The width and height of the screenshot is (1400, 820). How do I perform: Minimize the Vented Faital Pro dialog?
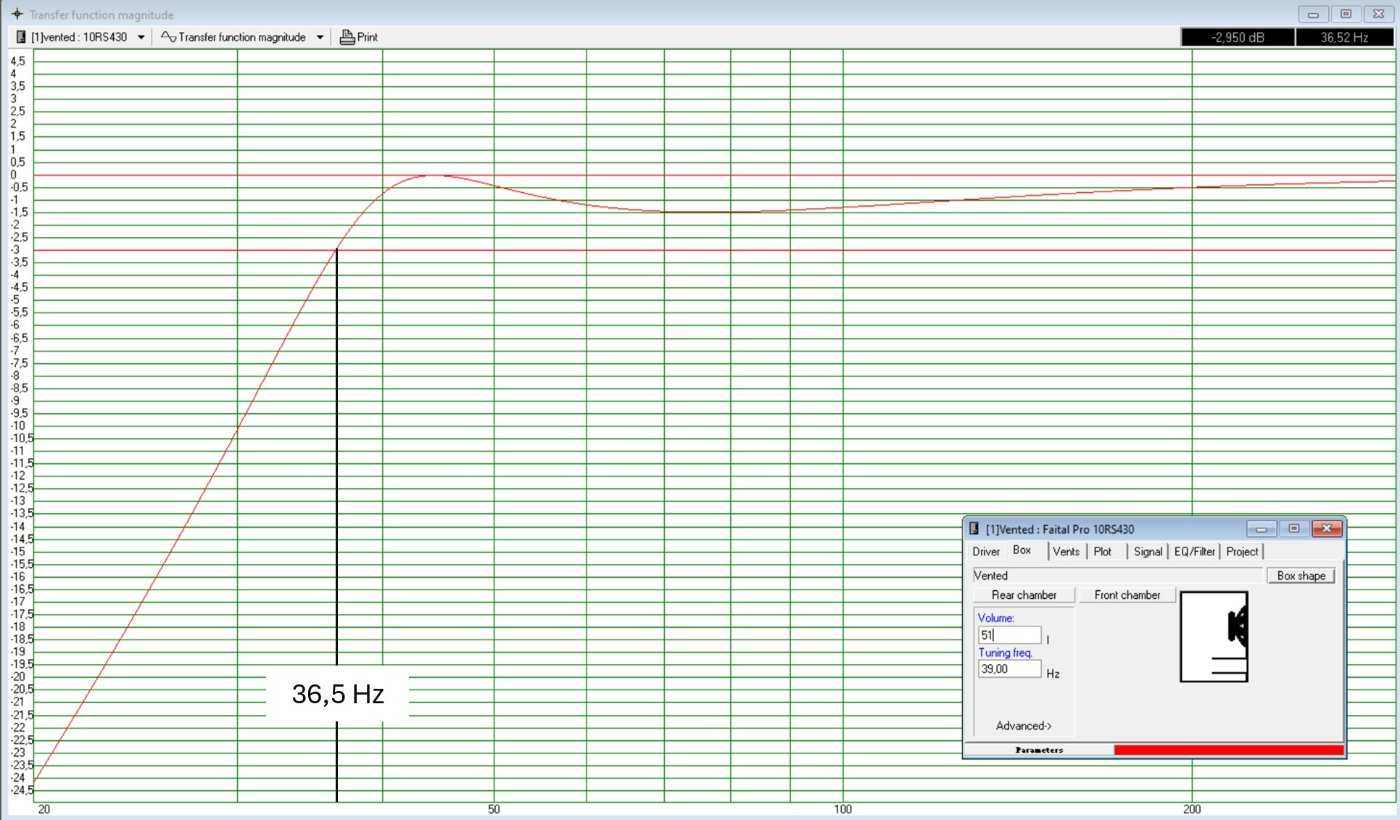point(1260,528)
